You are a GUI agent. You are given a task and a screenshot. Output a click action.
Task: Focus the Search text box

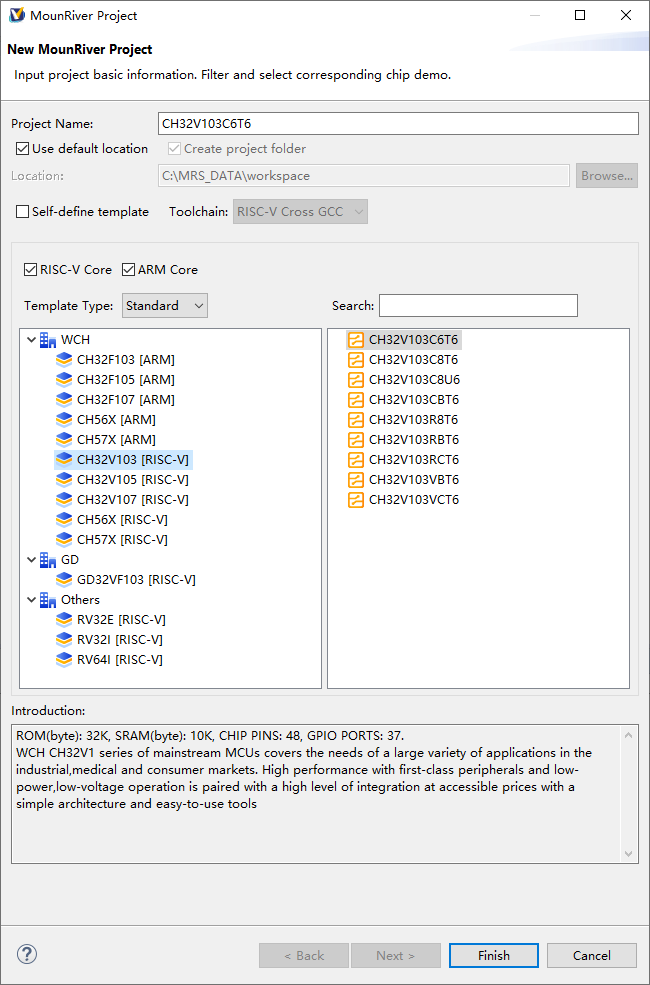pyautogui.click(x=478, y=306)
